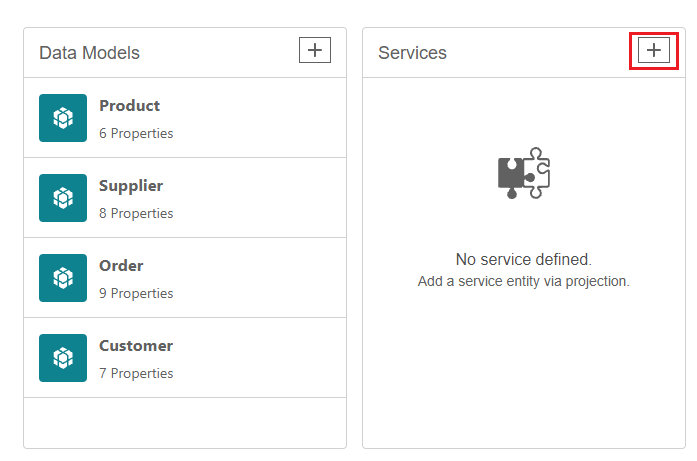Click the Customer entity cube icon
Screen dimensions: 697x461
63,358
